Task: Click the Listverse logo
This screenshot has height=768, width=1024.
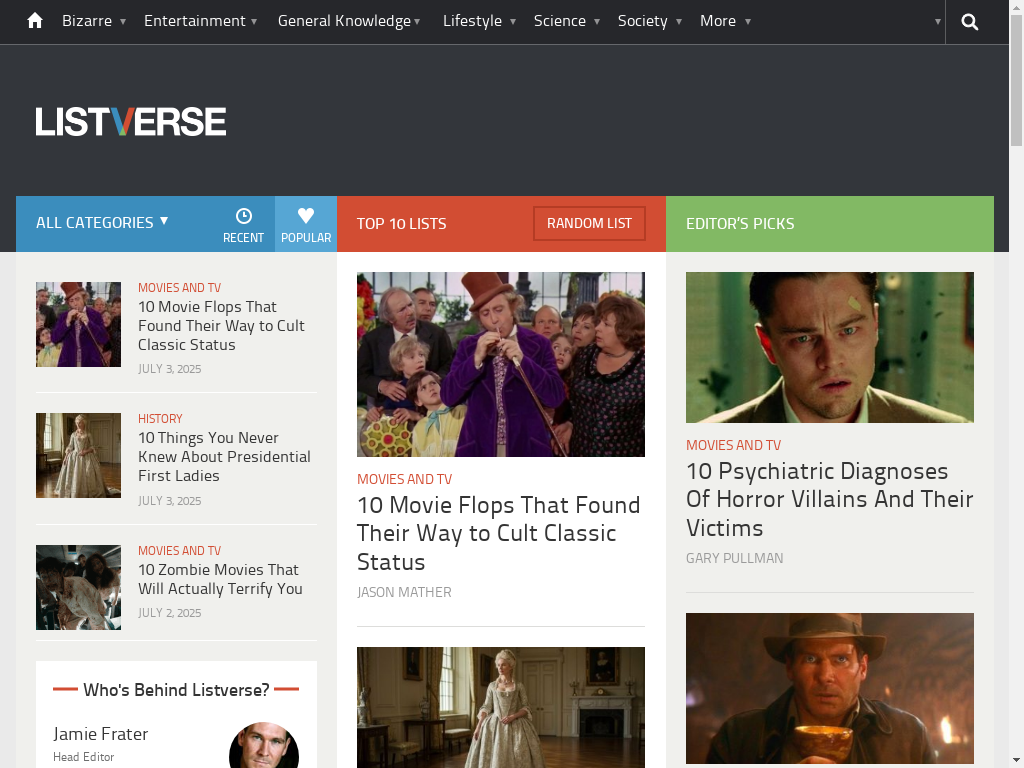Action: 131,121
